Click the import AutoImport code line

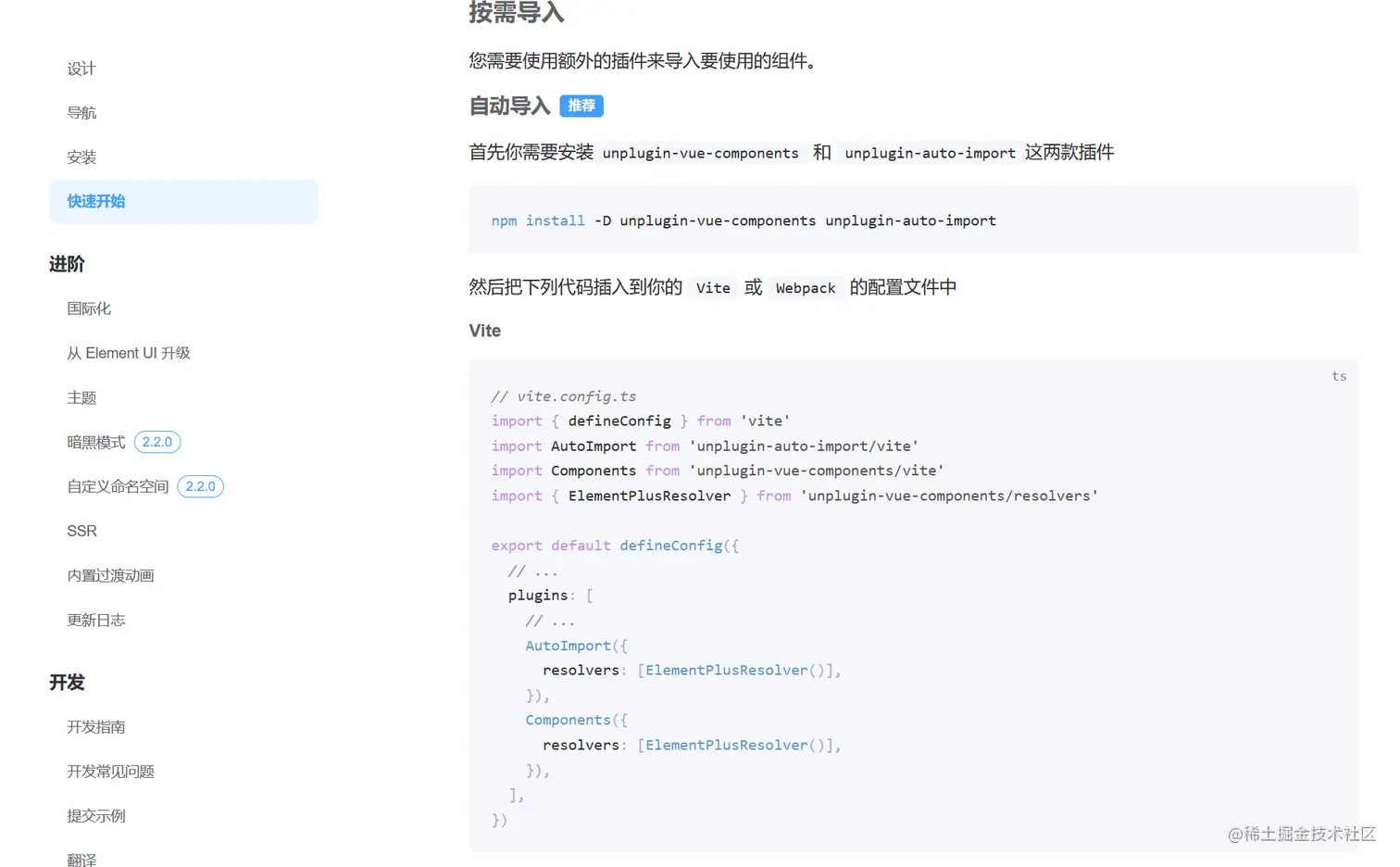coord(705,446)
